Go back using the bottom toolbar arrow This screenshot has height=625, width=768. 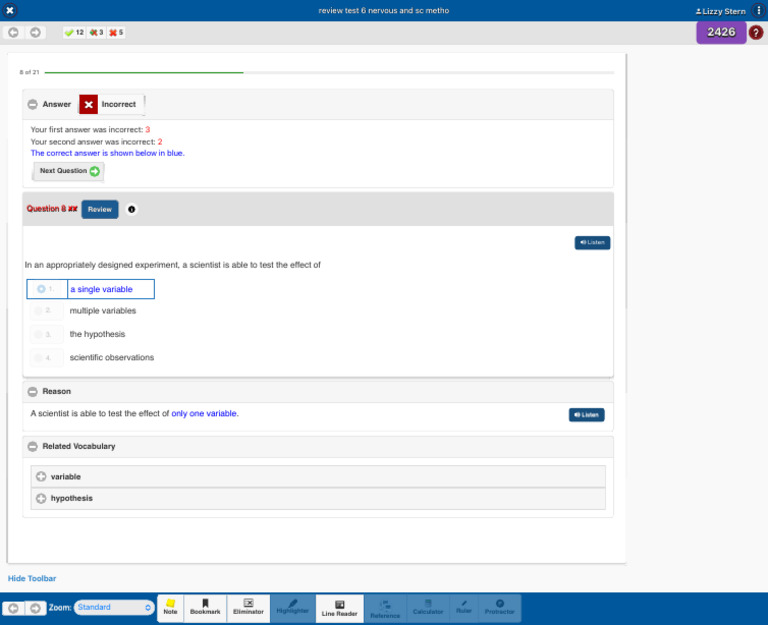(x=13, y=608)
